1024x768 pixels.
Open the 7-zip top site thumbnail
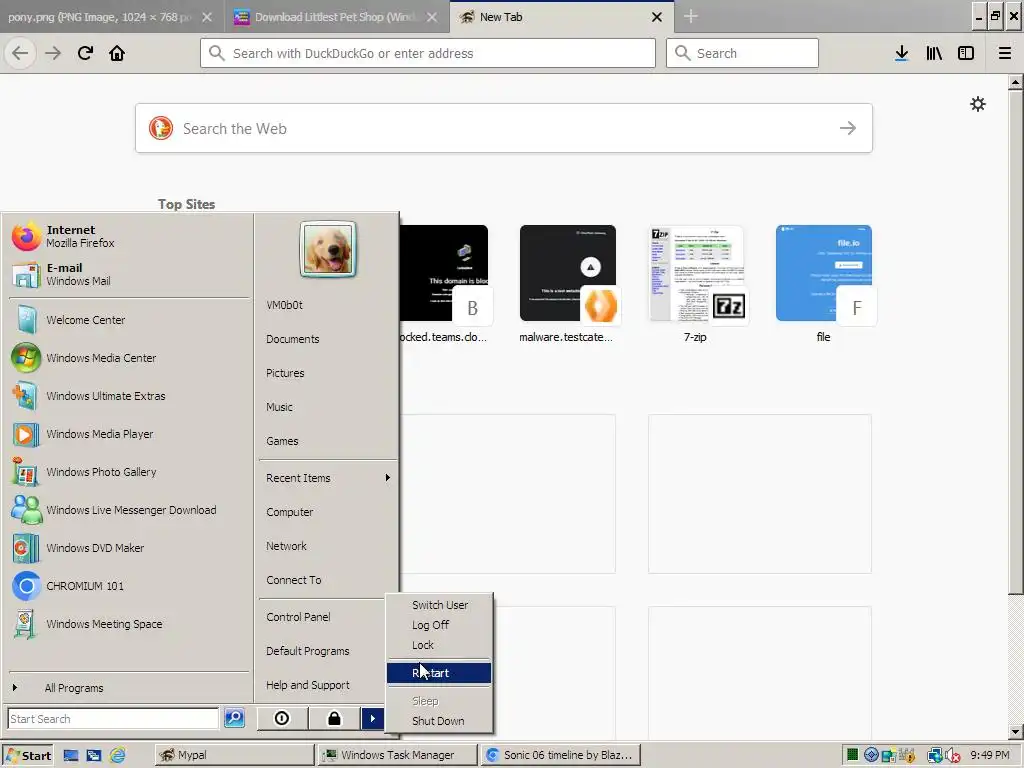point(696,274)
